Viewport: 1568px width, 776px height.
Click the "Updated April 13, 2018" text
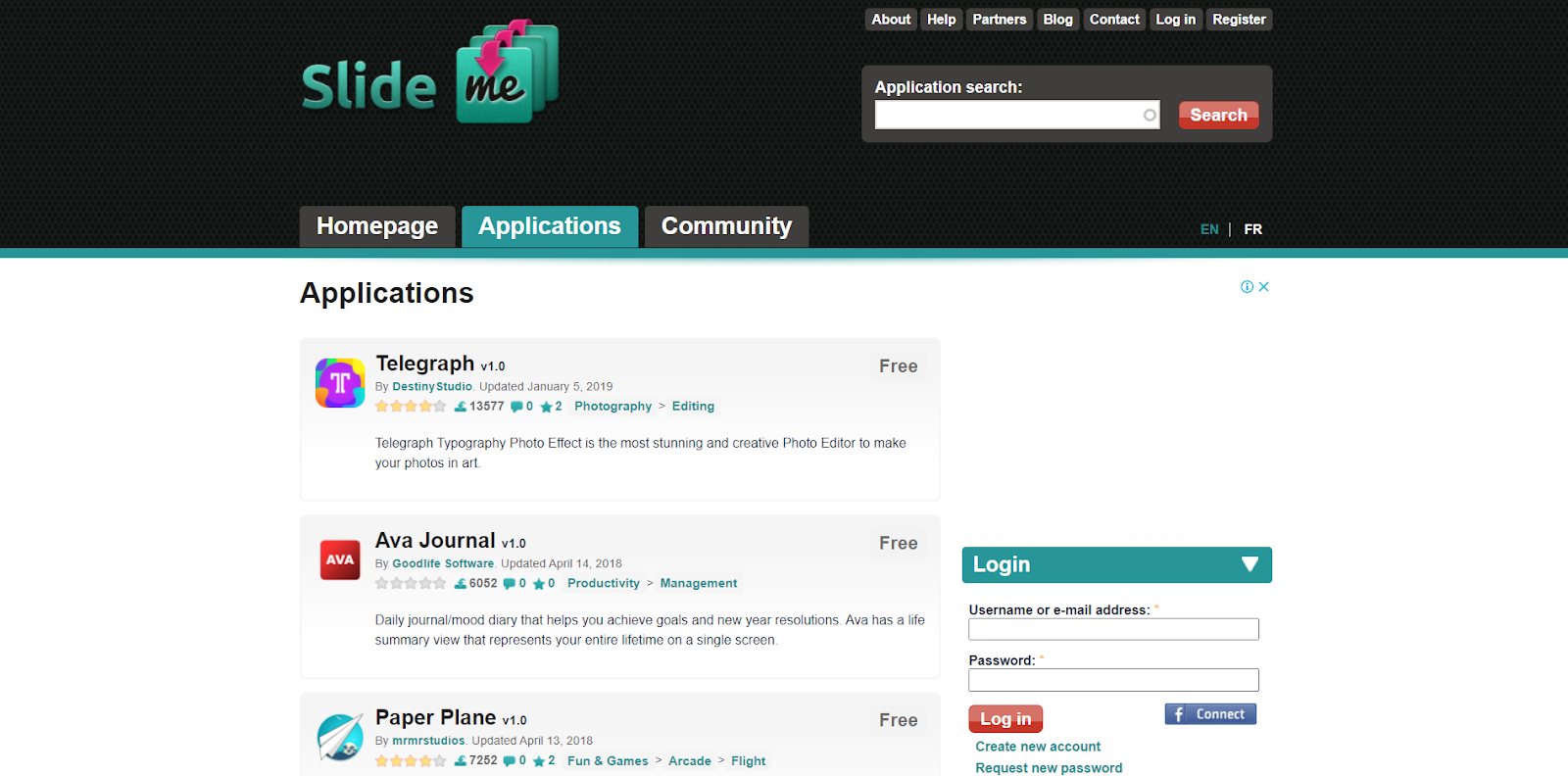click(532, 742)
